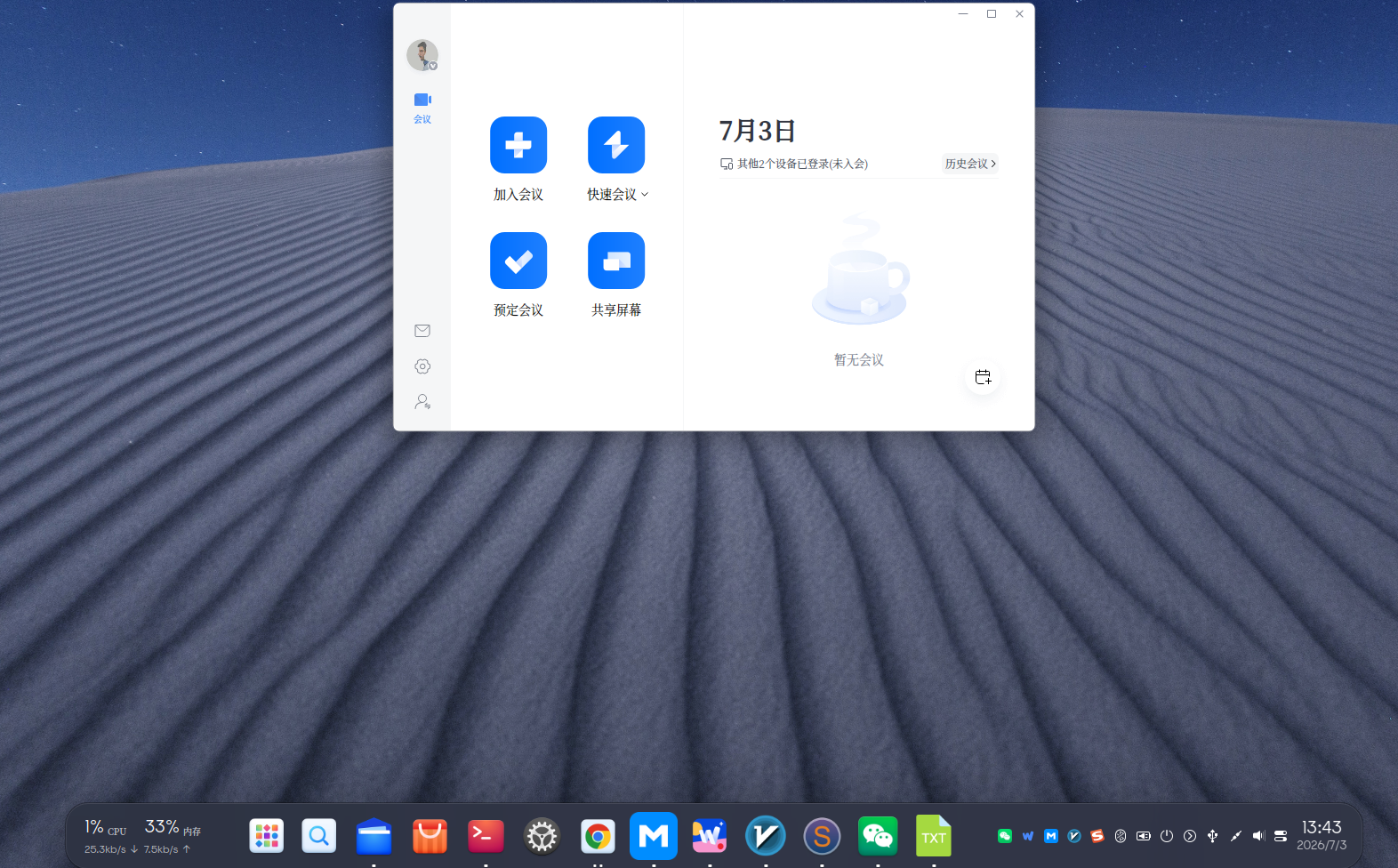Expand the tray arrow circle icon

1190,836
